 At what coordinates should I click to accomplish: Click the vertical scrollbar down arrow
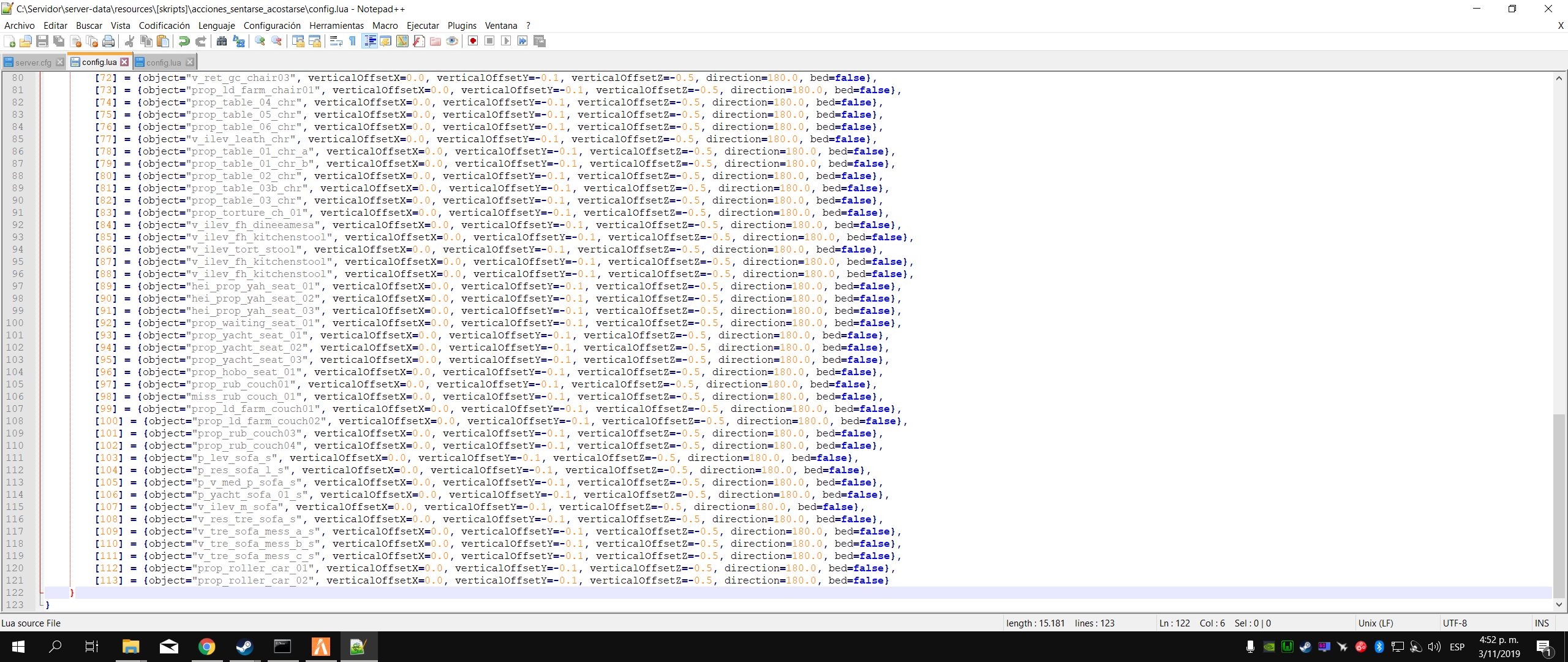tap(1559, 604)
